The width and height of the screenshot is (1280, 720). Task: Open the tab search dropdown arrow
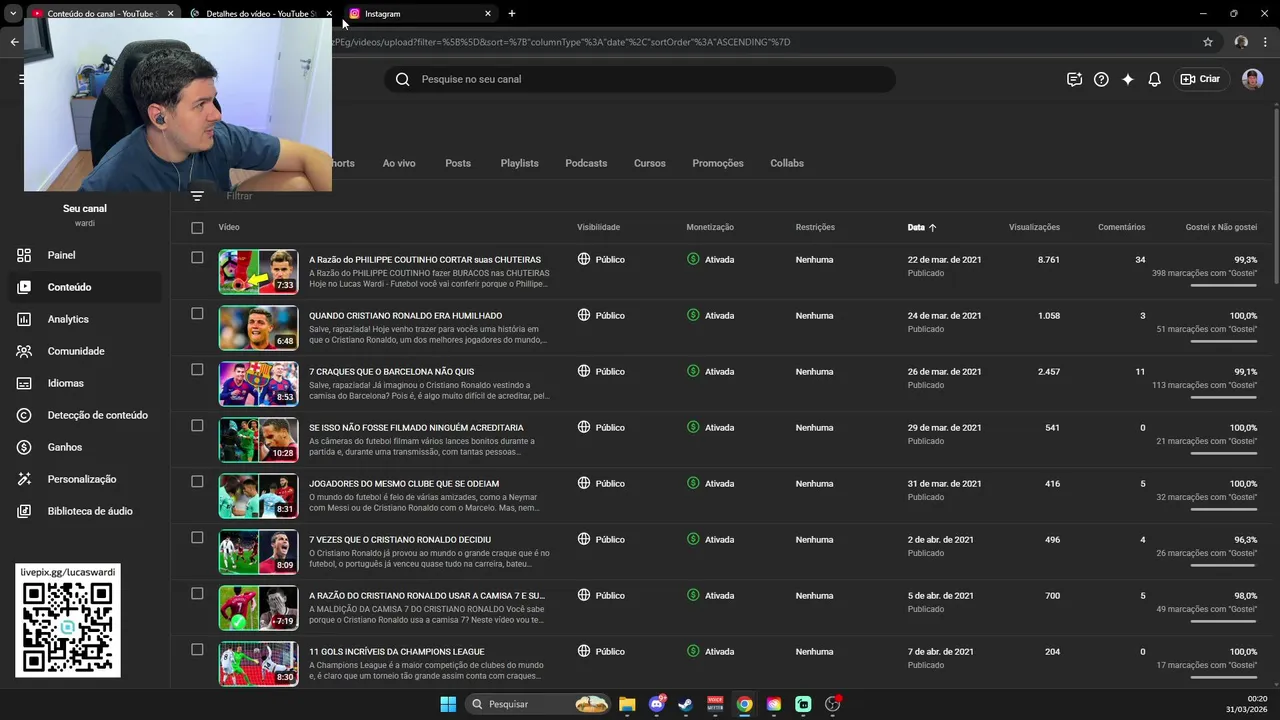(13, 14)
